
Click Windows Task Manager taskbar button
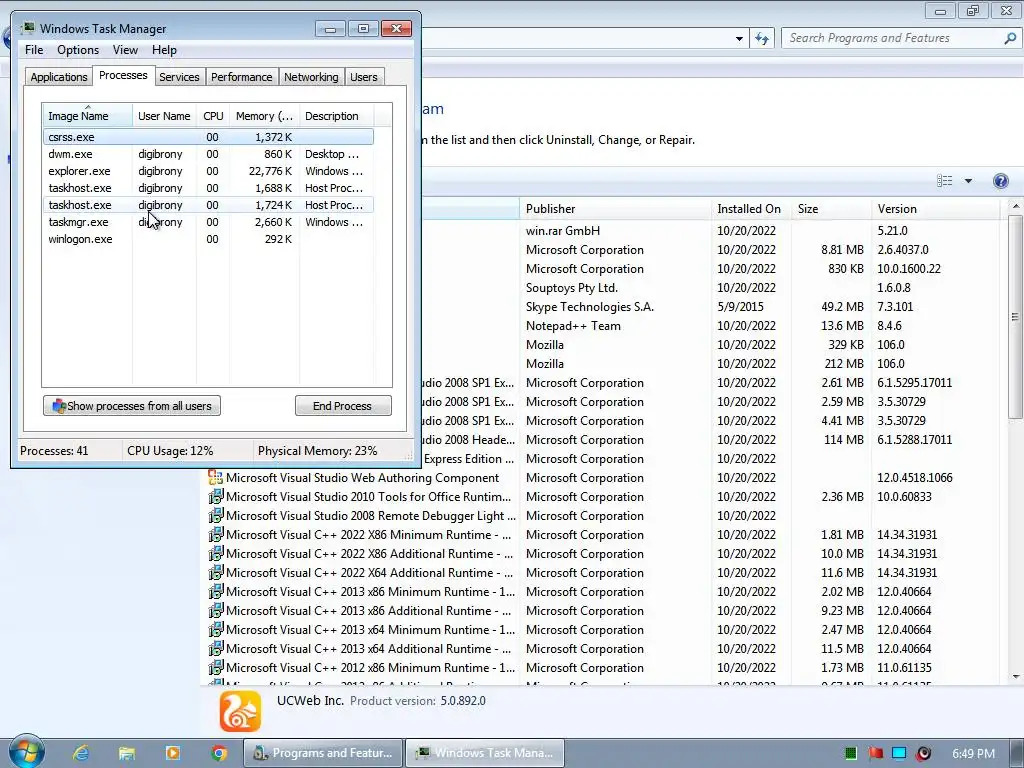485,753
